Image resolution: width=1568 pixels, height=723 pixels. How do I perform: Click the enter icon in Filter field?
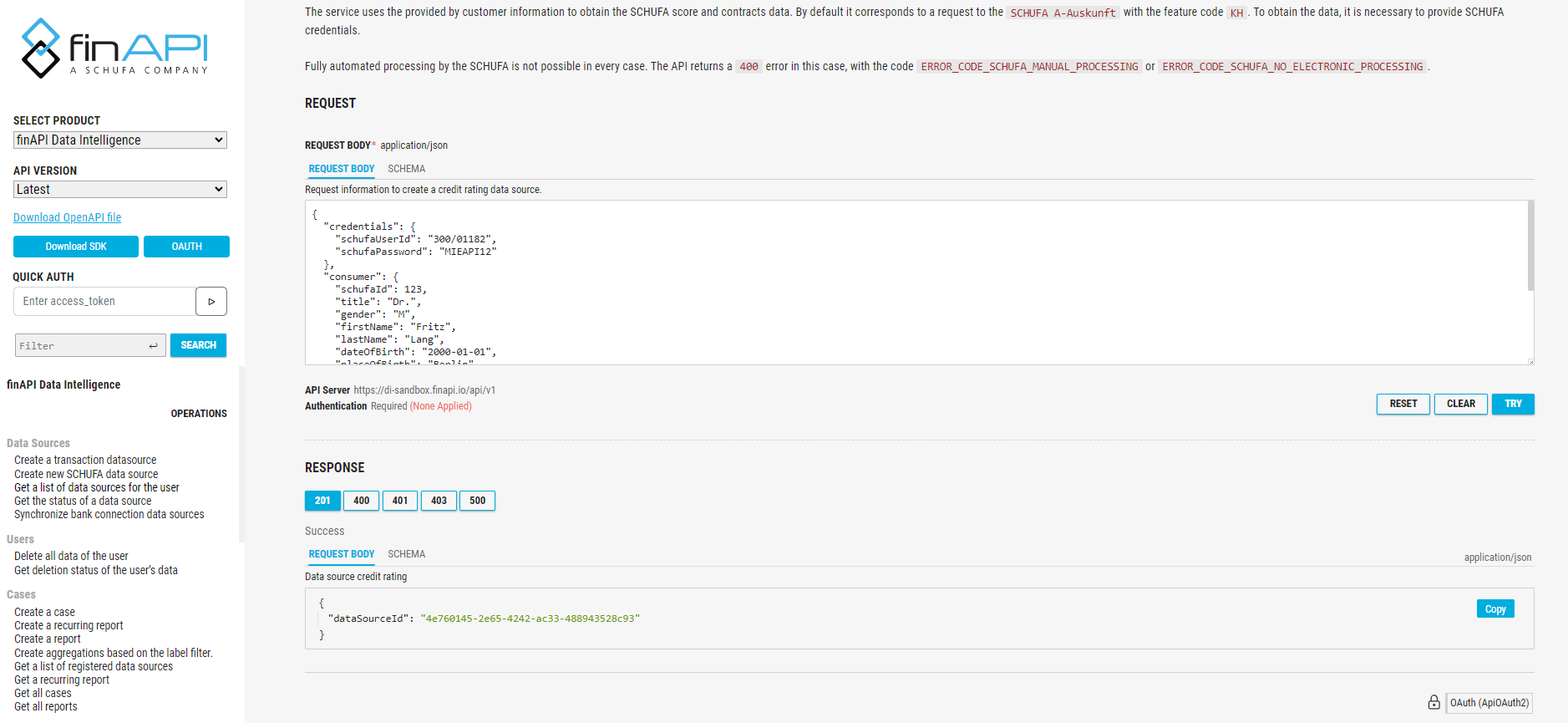[153, 346]
